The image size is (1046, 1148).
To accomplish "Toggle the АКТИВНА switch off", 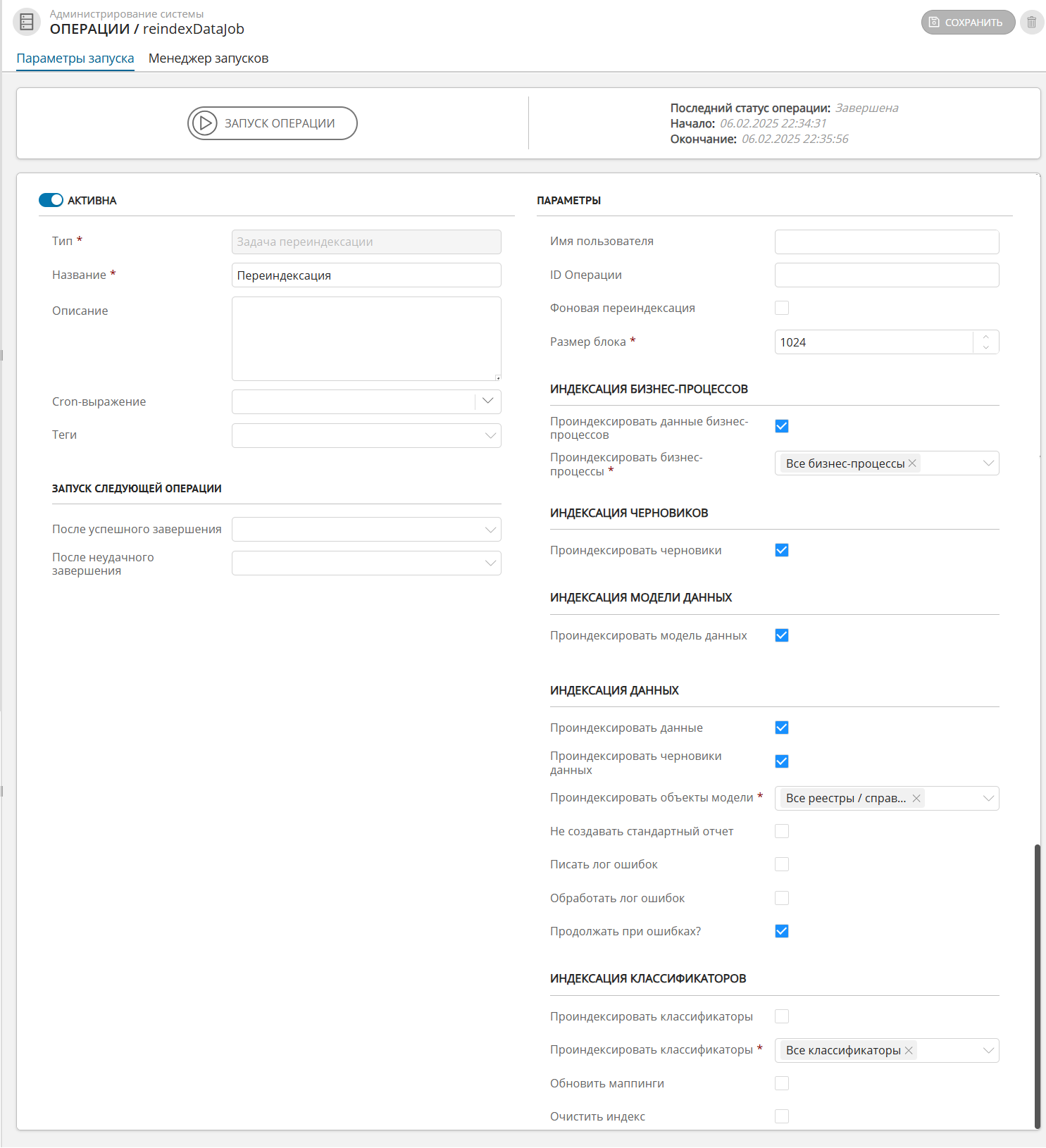I will pos(51,201).
